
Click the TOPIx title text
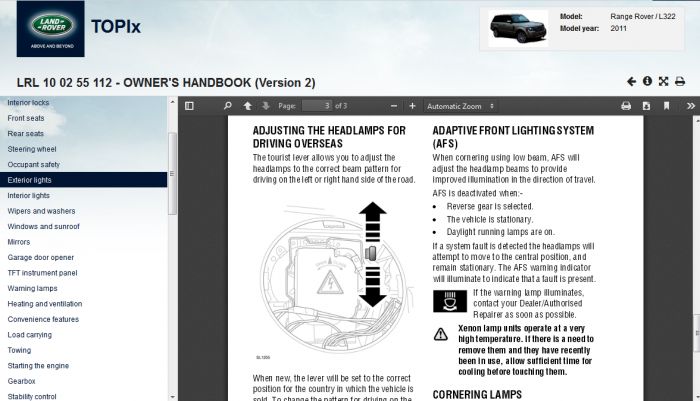pos(116,27)
